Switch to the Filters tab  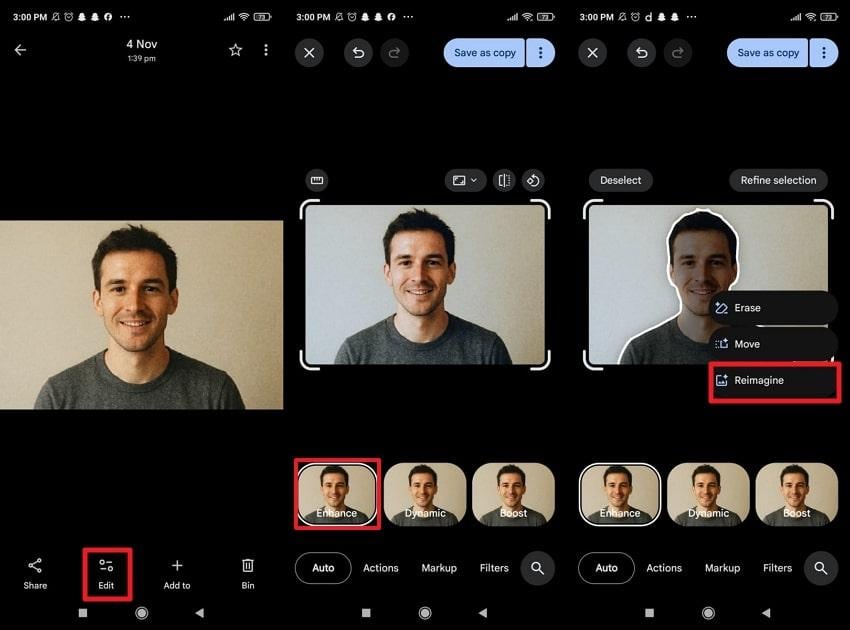pos(493,567)
